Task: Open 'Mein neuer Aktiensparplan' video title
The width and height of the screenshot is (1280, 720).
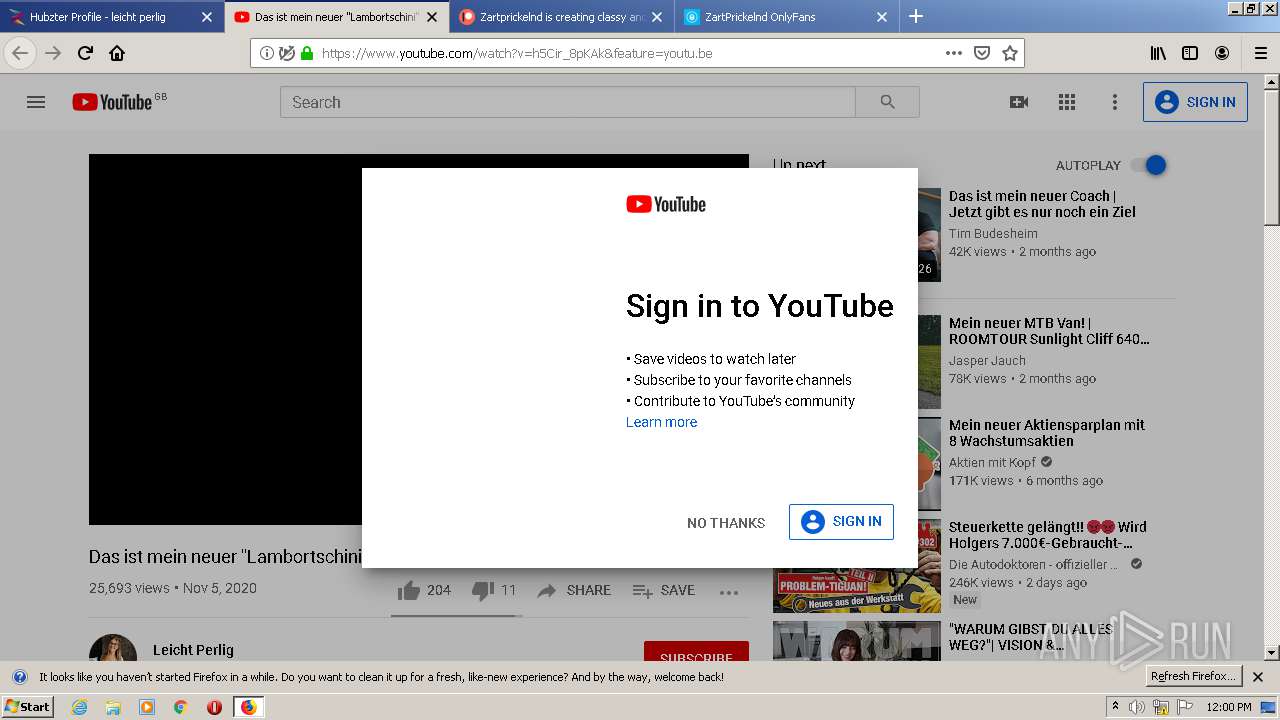Action: pos(1047,433)
